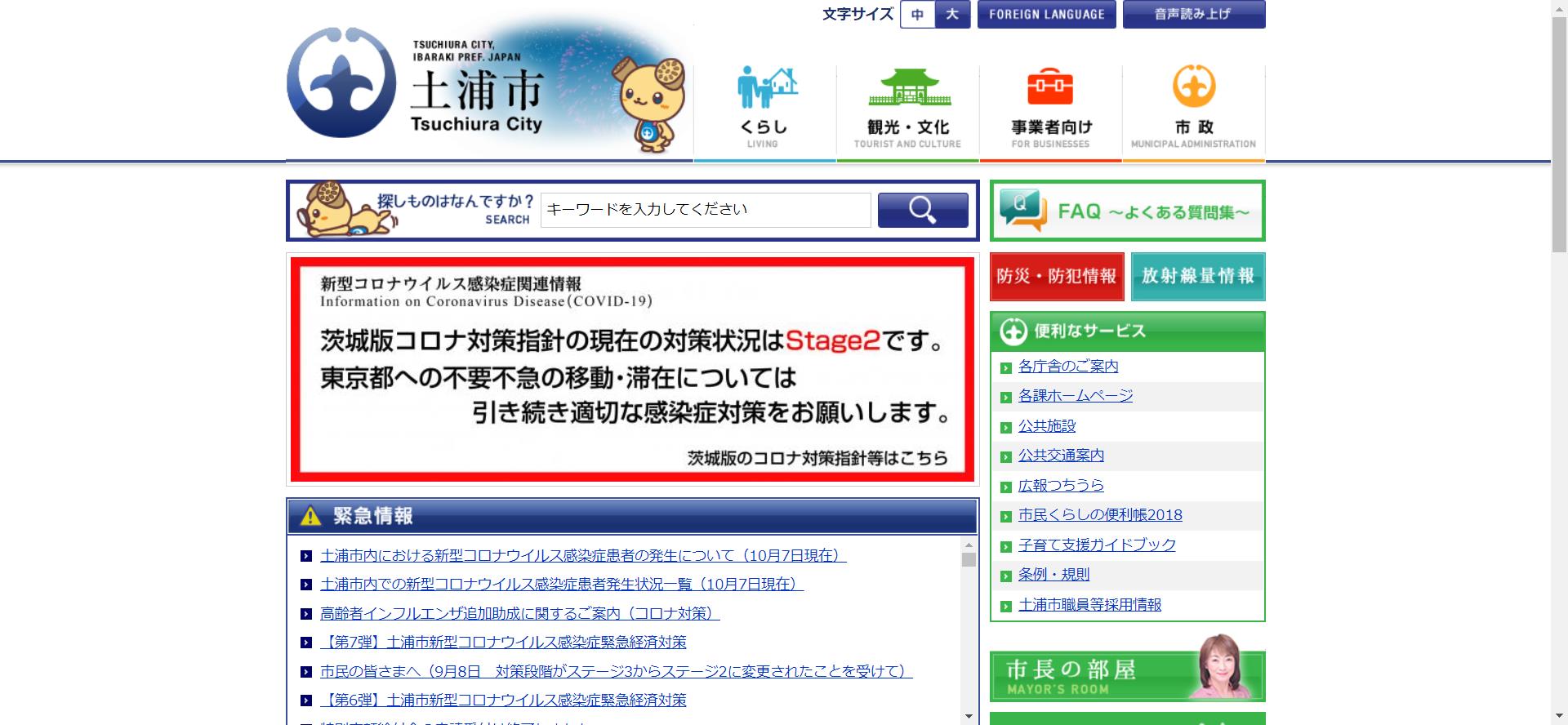
Task: Click the Tsuchiura City emblem logo
Action: click(x=341, y=82)
